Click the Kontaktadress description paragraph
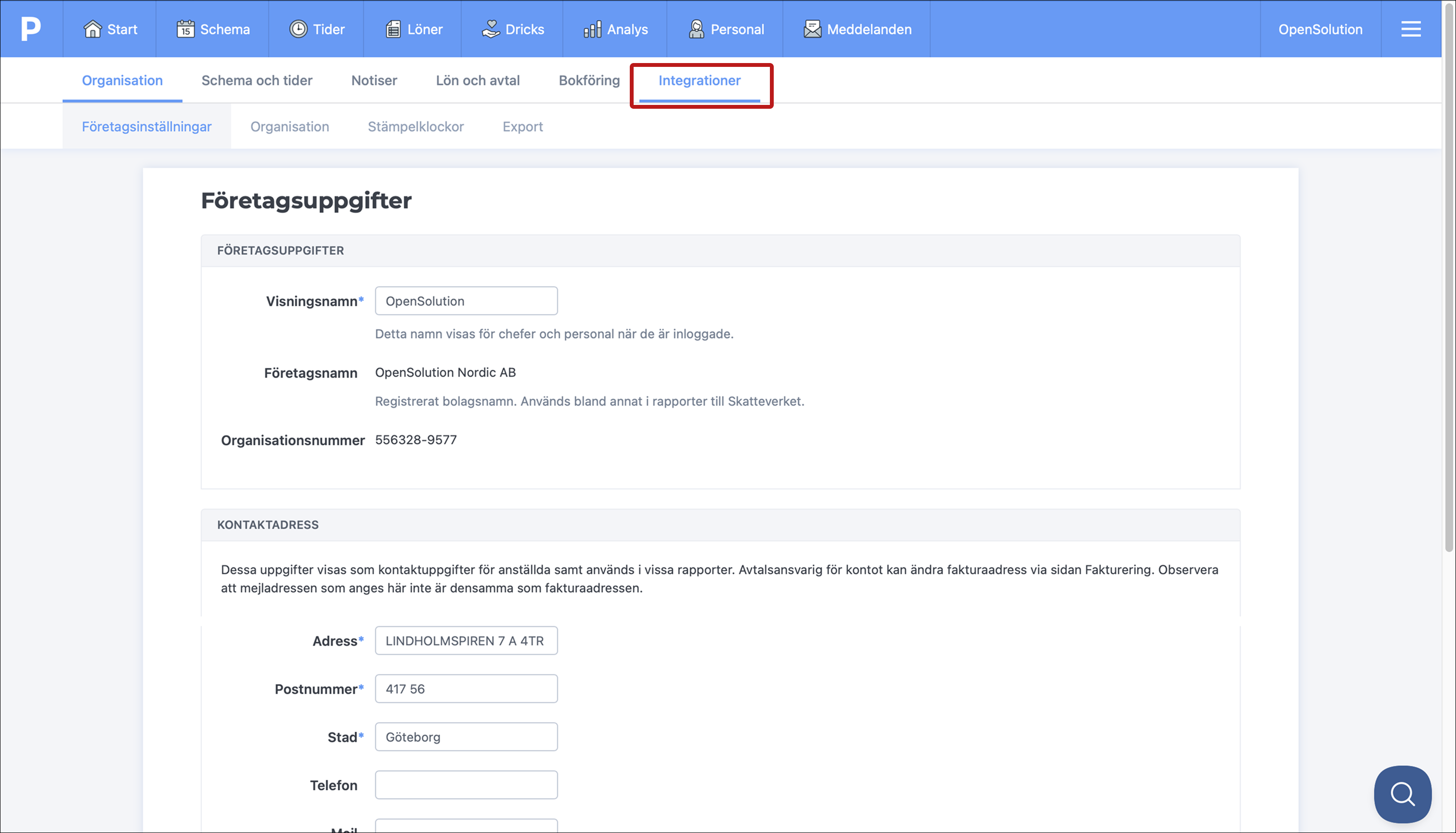 point(719,579)
